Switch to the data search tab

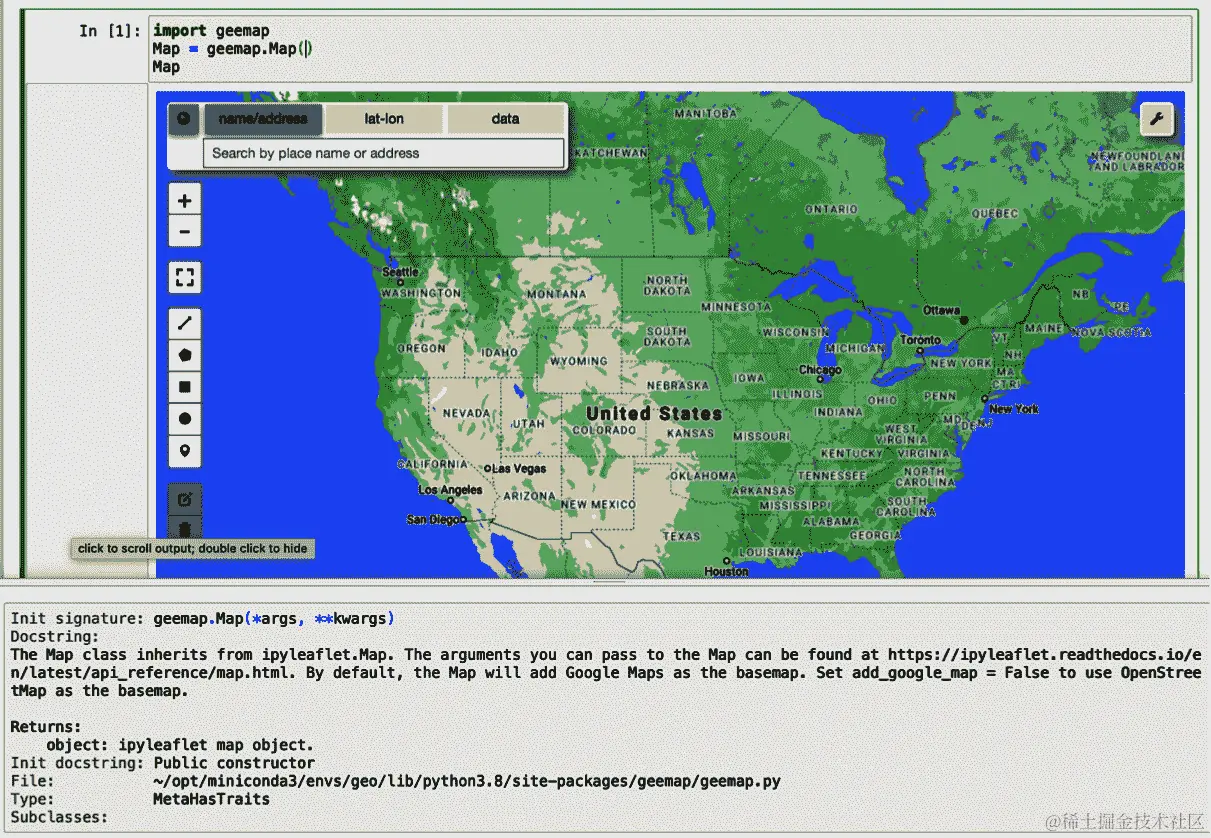[505, 119]
